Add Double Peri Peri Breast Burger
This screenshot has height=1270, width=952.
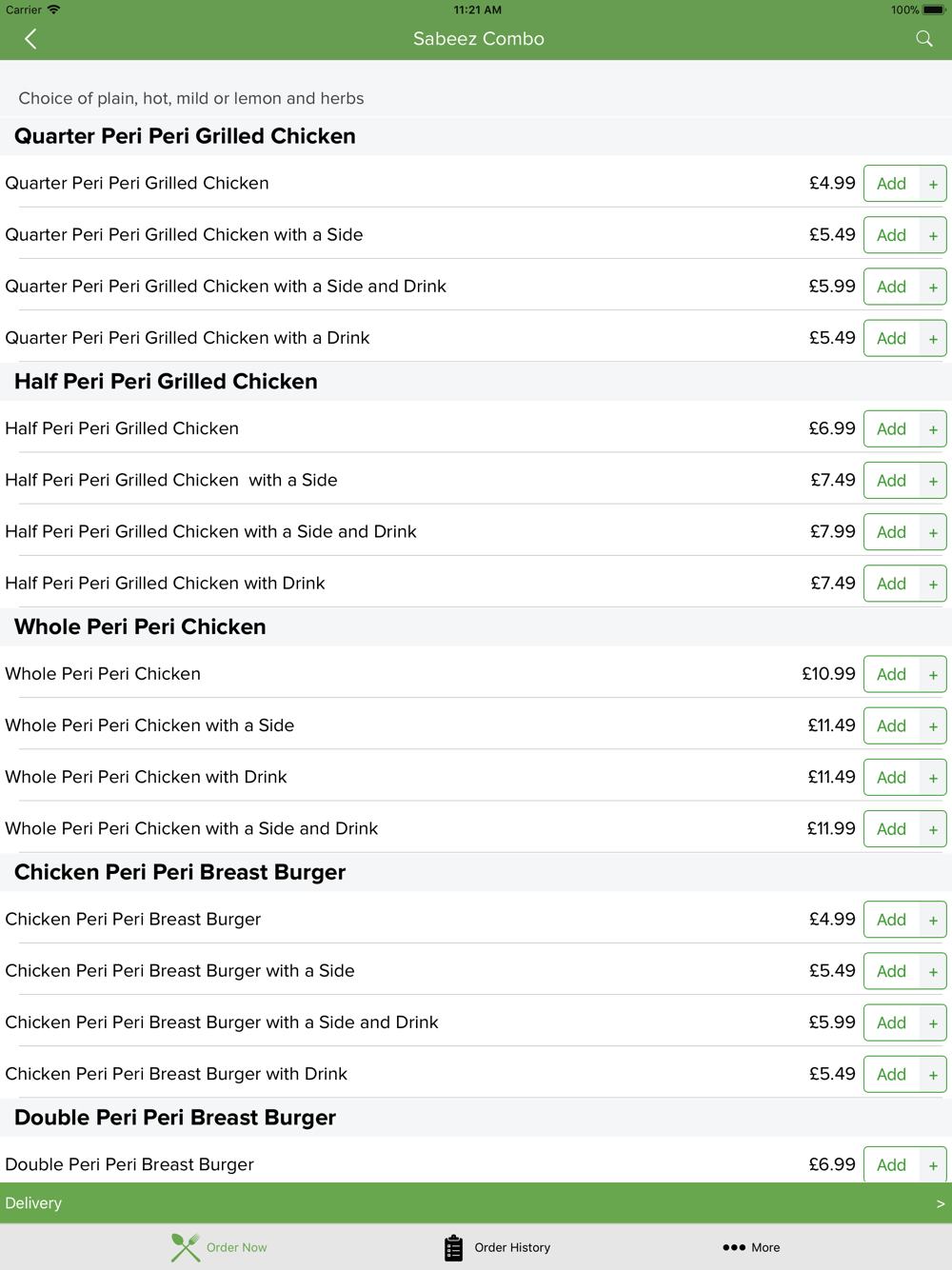(892, 1165)
